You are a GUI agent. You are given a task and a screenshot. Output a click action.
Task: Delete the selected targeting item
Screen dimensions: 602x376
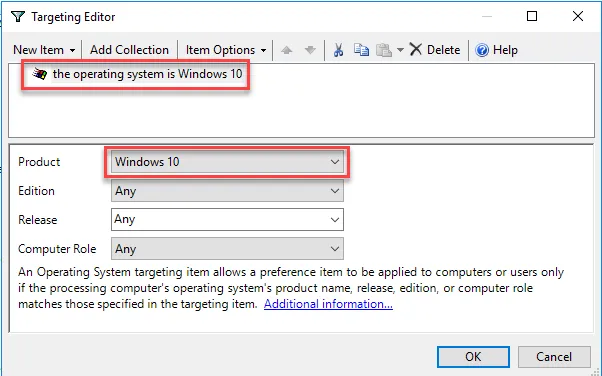coord(435,50)
